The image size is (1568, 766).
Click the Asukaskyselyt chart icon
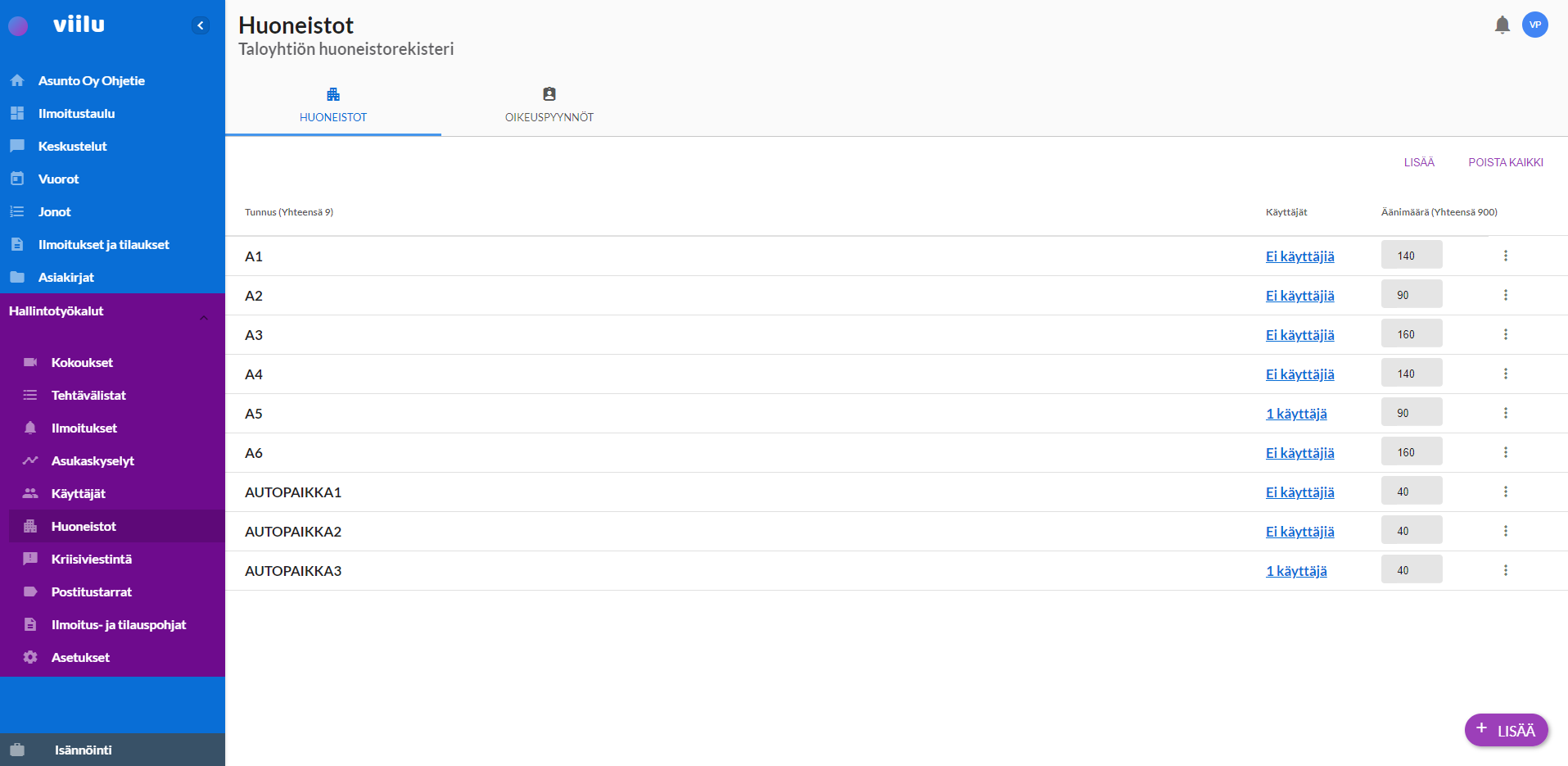30,460
